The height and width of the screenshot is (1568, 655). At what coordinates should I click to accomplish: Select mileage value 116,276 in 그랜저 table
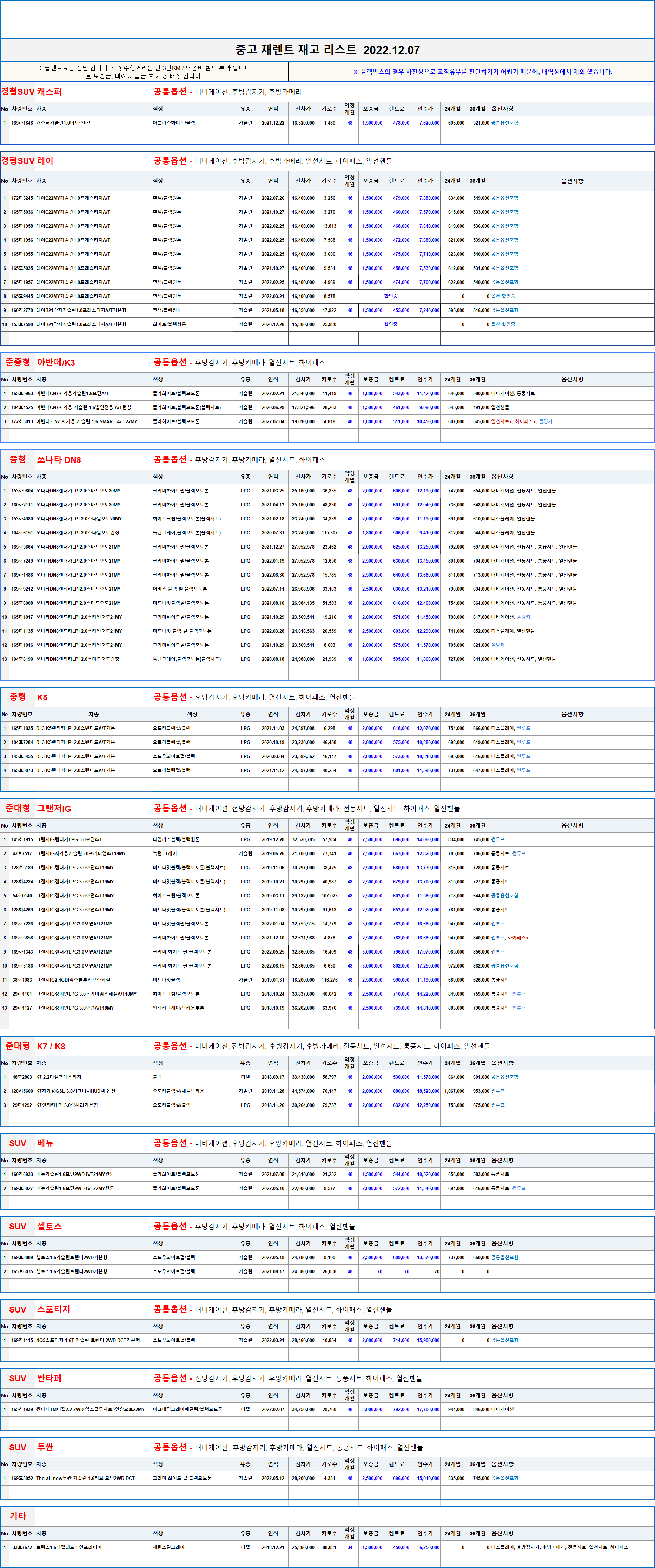point(329,980)
